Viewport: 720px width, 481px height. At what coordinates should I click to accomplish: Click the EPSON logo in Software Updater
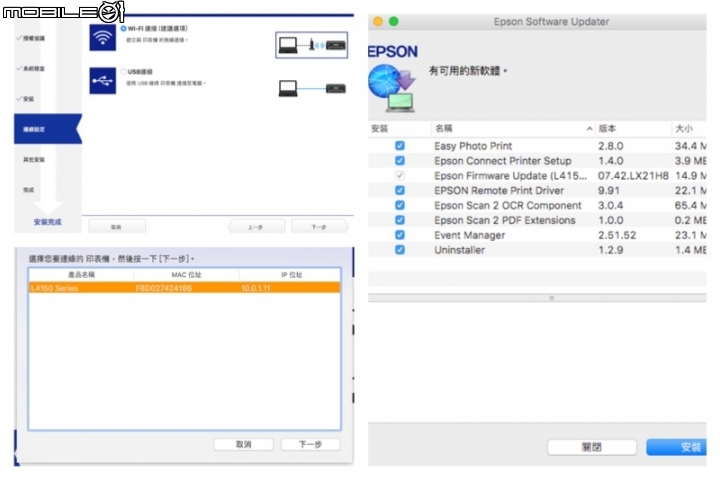click(x=393, y=51)
